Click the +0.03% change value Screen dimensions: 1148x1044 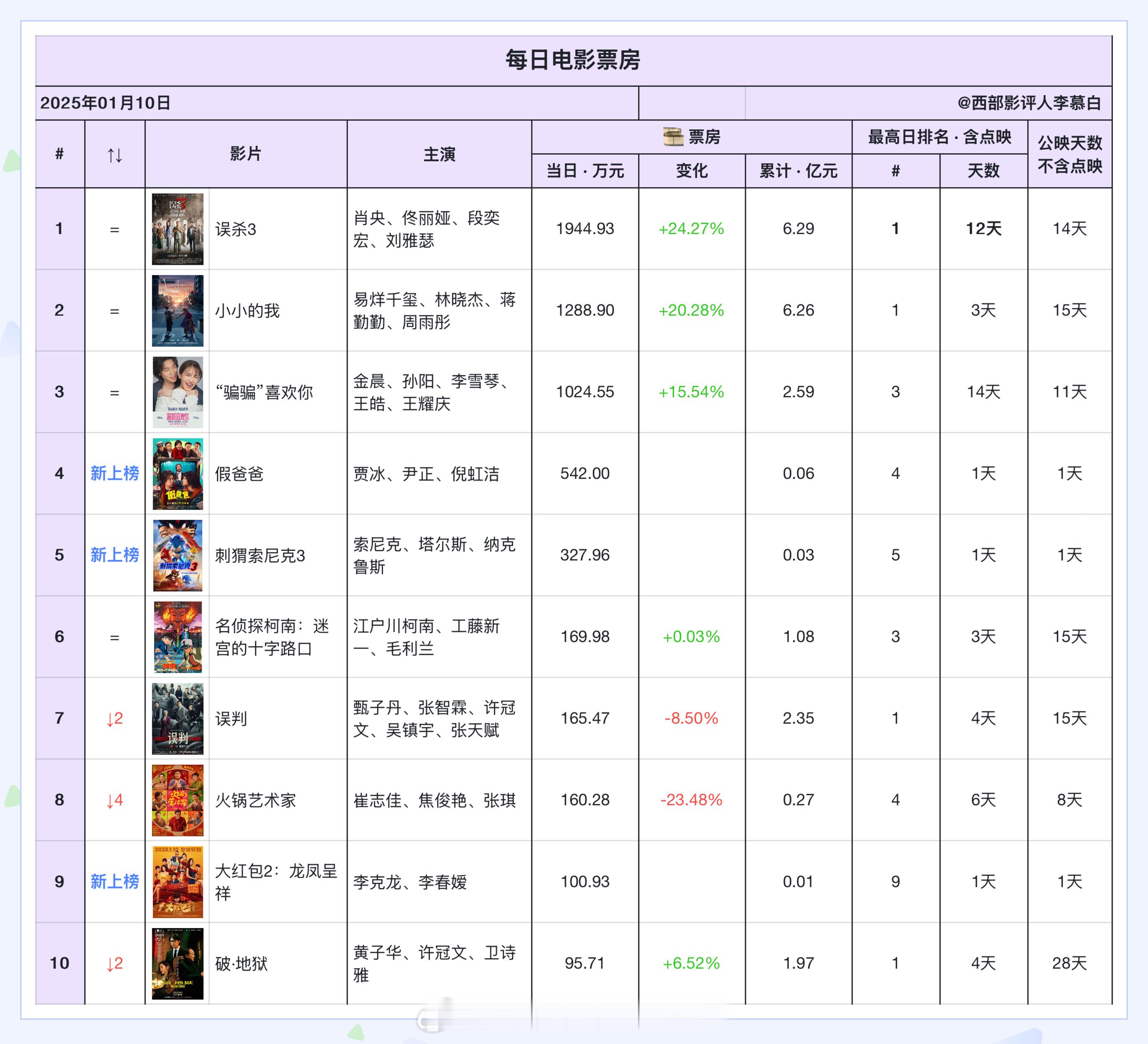(x=691, y=636)
